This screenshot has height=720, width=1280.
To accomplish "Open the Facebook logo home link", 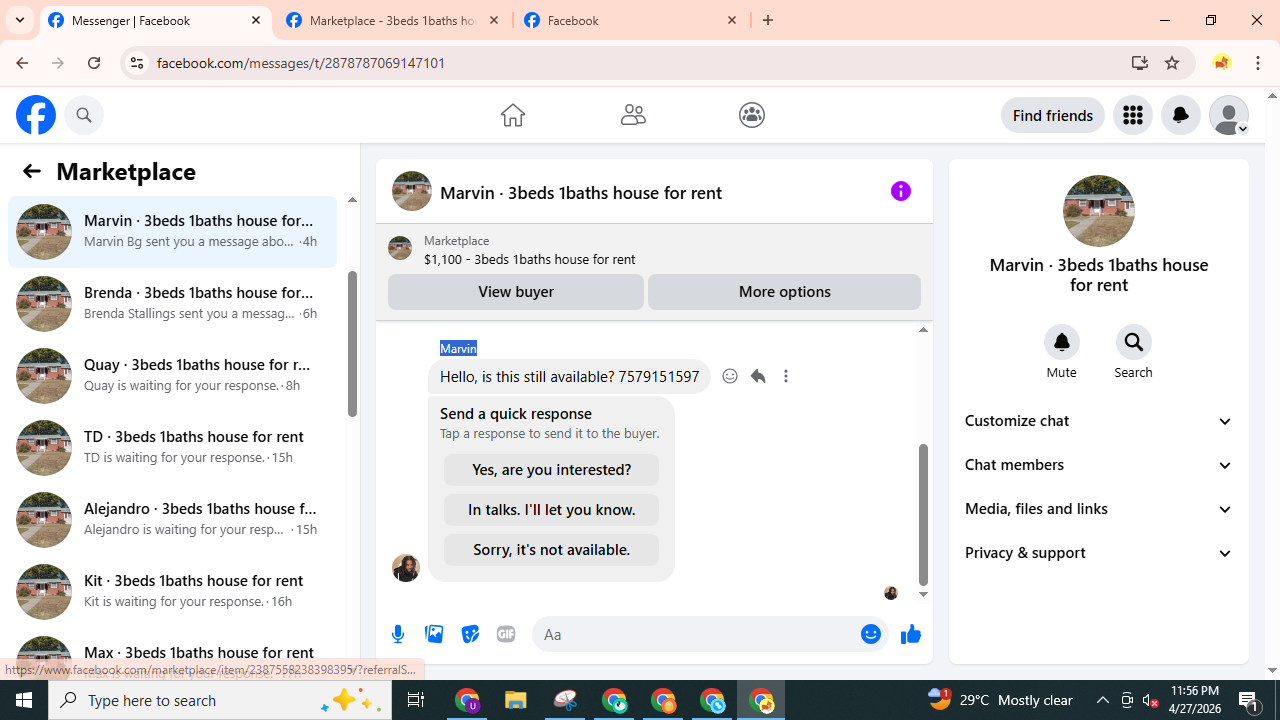I will (36, 115).
